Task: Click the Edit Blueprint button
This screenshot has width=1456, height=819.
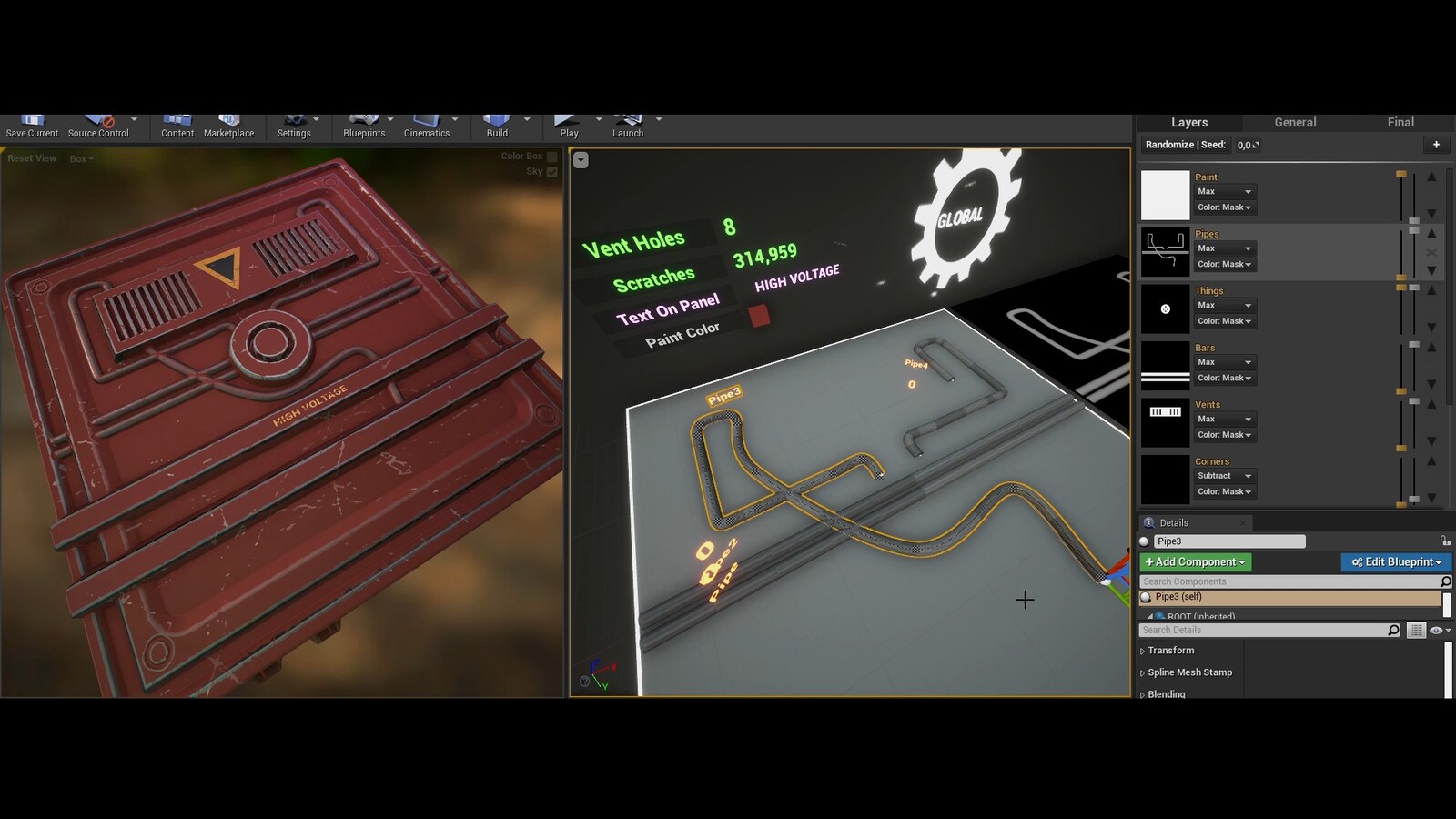Action: [x=1395, y=561]
